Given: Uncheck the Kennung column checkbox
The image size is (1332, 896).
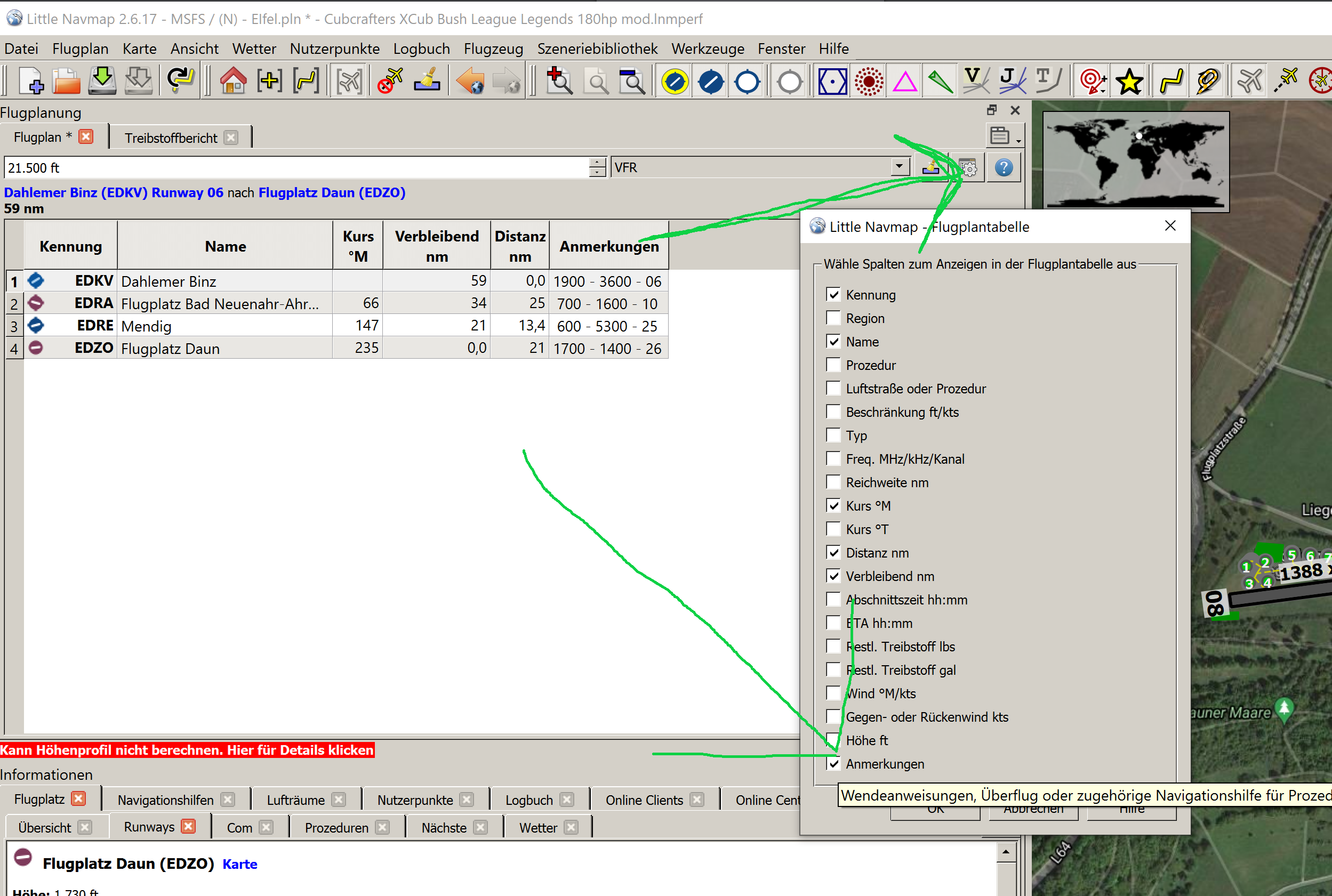Looking at the screenshot, I should click(x=833, y=295).
